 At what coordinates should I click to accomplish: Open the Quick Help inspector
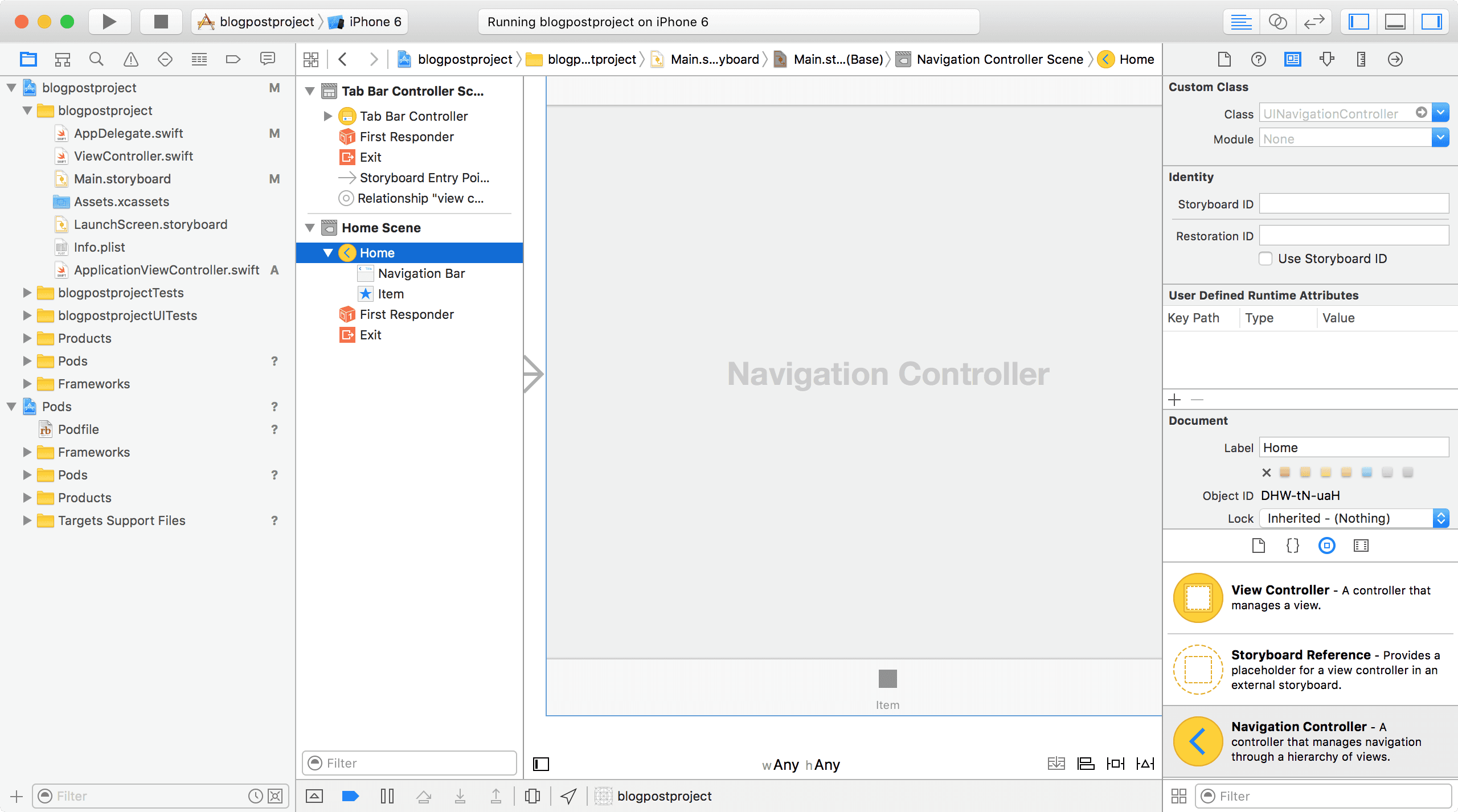[x=1258, y=59]
